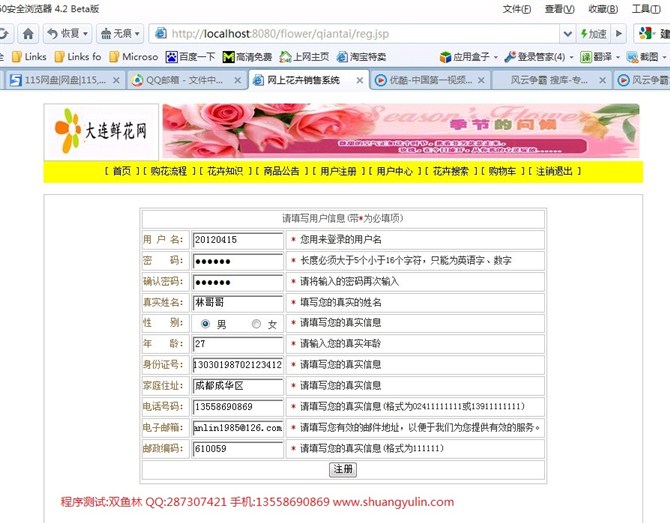
Task: Open 购物车 nav link
Action: (x=502, y=171)
